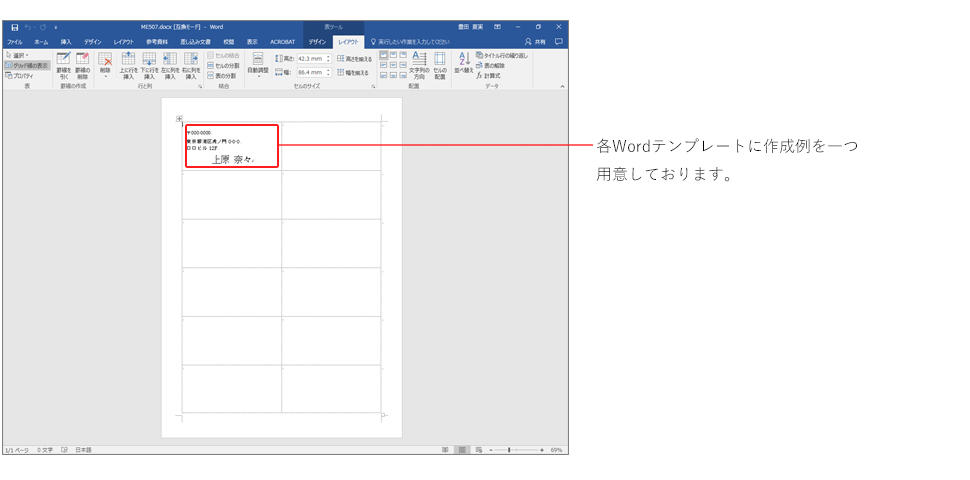The image size is (970, 480).
Task: Redo using the Quick Access toolbar icon
Action: pyautogui.click(x=41, y=27)
